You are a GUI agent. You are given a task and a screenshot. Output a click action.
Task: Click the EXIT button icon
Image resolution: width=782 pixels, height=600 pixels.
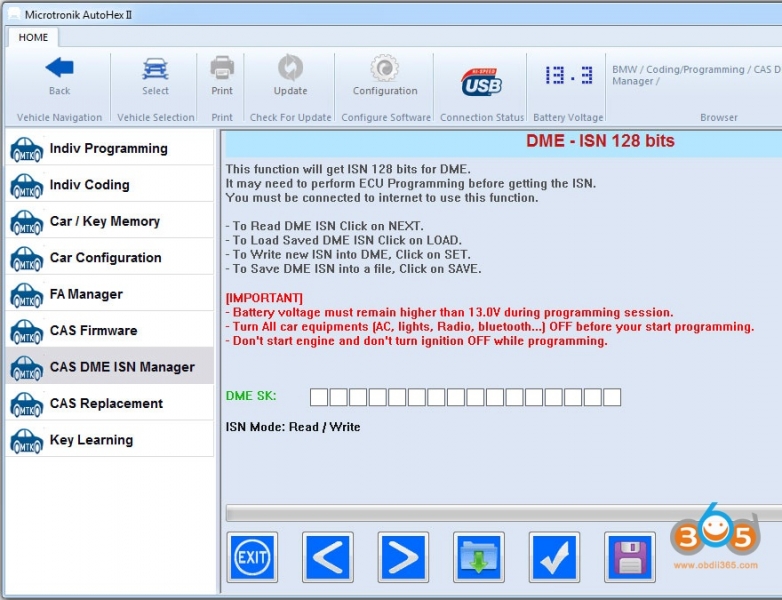coord(252,557)
